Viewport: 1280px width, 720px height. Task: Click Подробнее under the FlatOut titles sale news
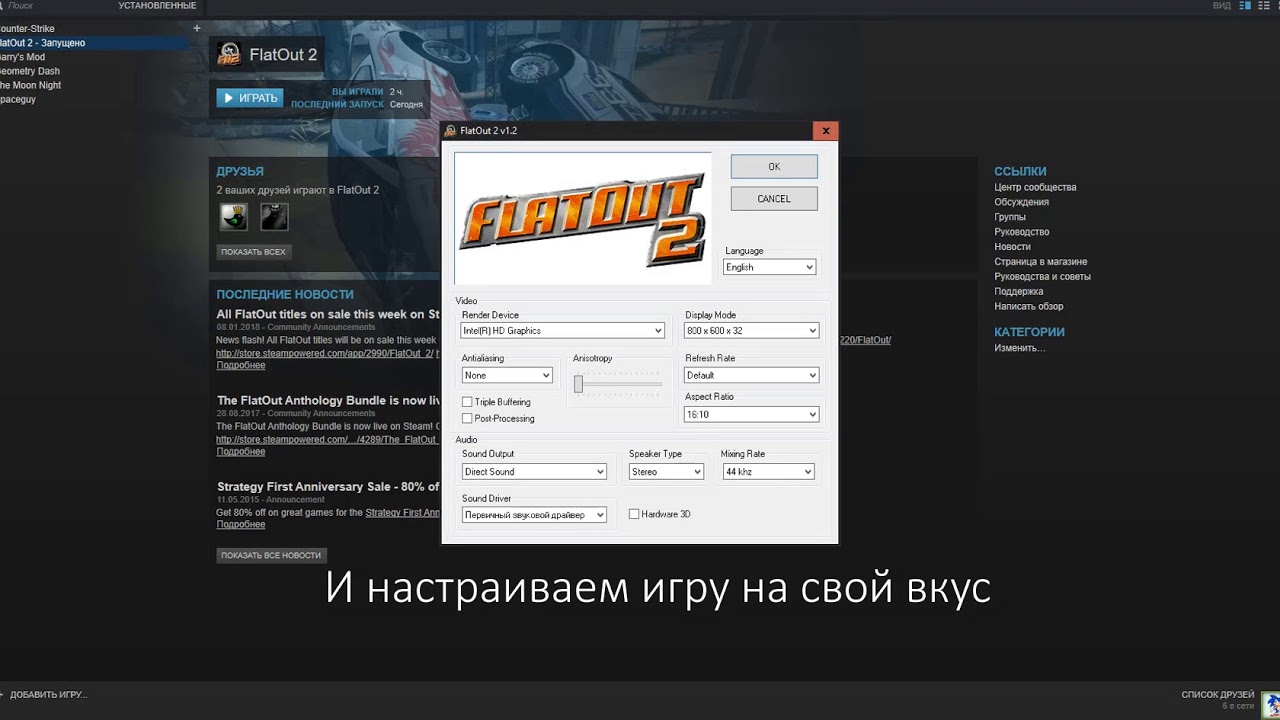pyautogui.click(x=241, y=365)
